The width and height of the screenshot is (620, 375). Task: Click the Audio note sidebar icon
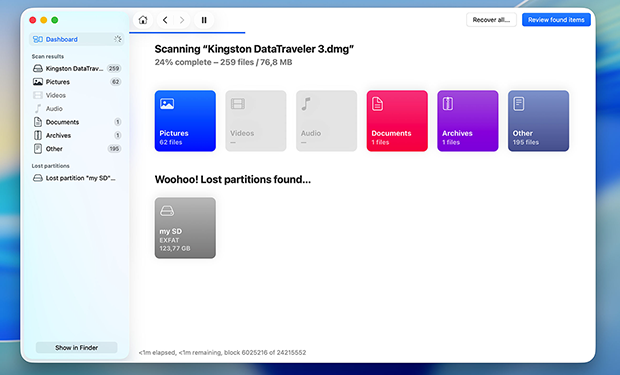38,108
